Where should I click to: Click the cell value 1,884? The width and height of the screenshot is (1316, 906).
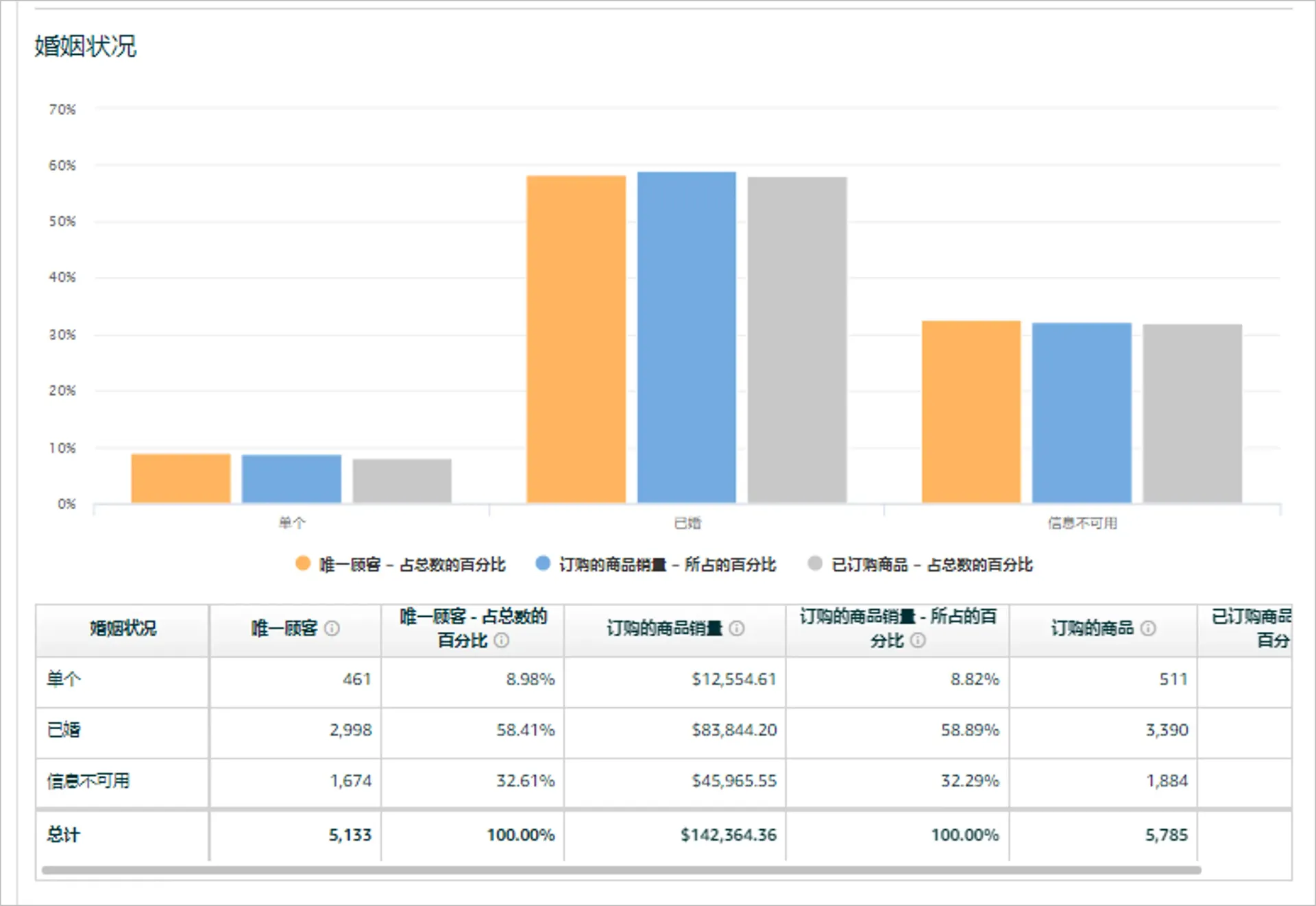click(x=1167, y=781)
